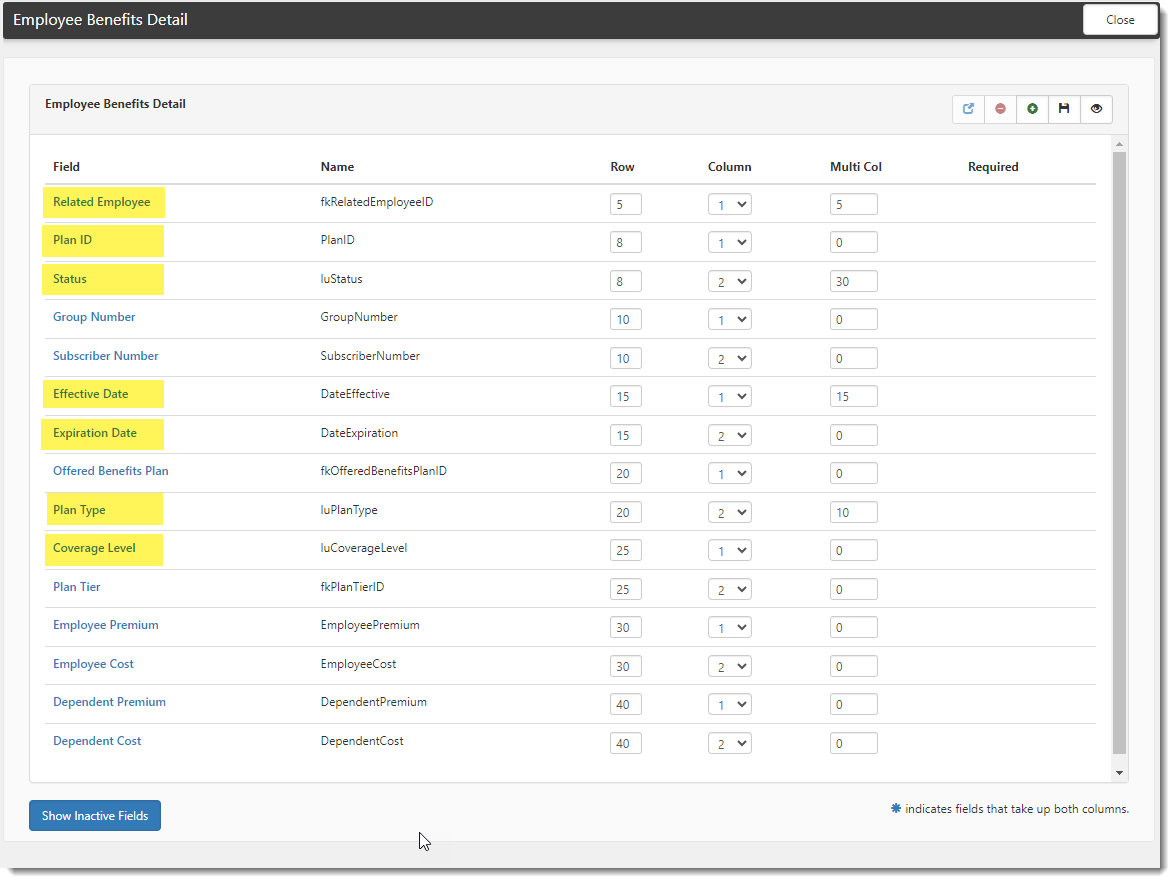The image size is (1175, 883).
Task: Open the Group Number field link
Action: 94,317
